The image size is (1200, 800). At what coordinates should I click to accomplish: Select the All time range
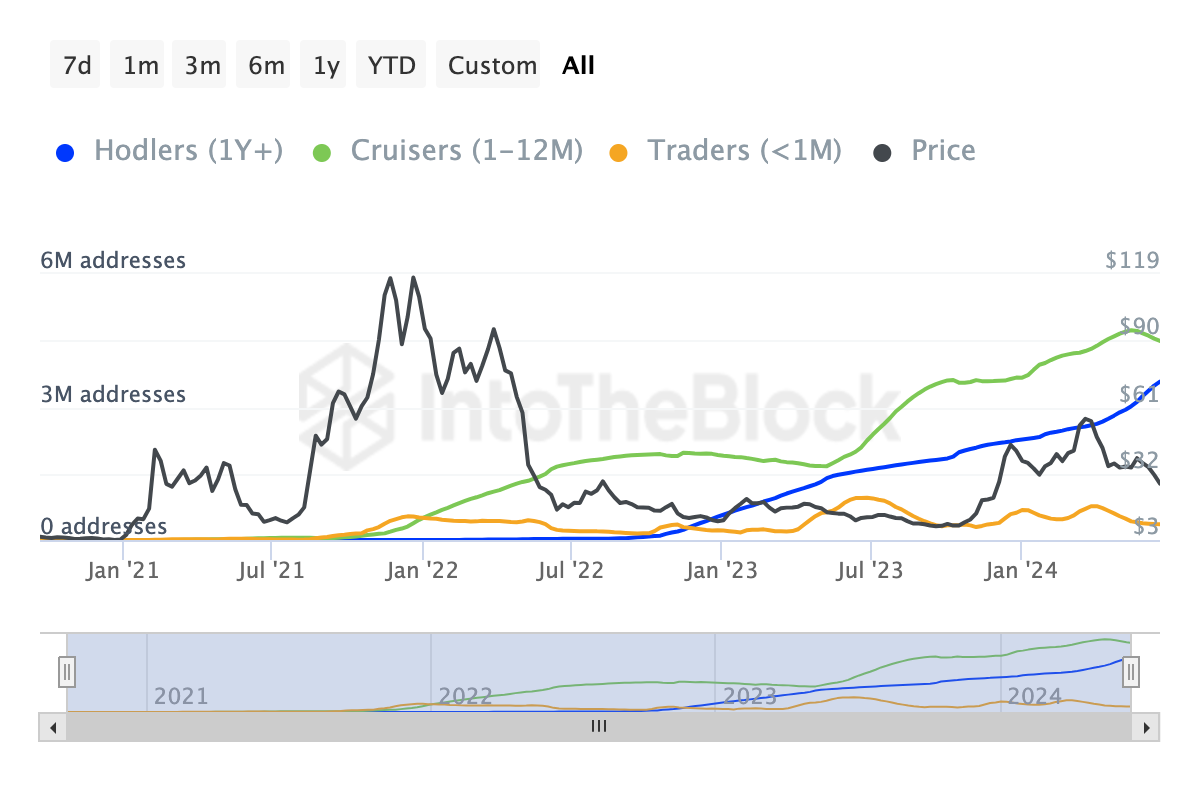click(x=578, y=66)
